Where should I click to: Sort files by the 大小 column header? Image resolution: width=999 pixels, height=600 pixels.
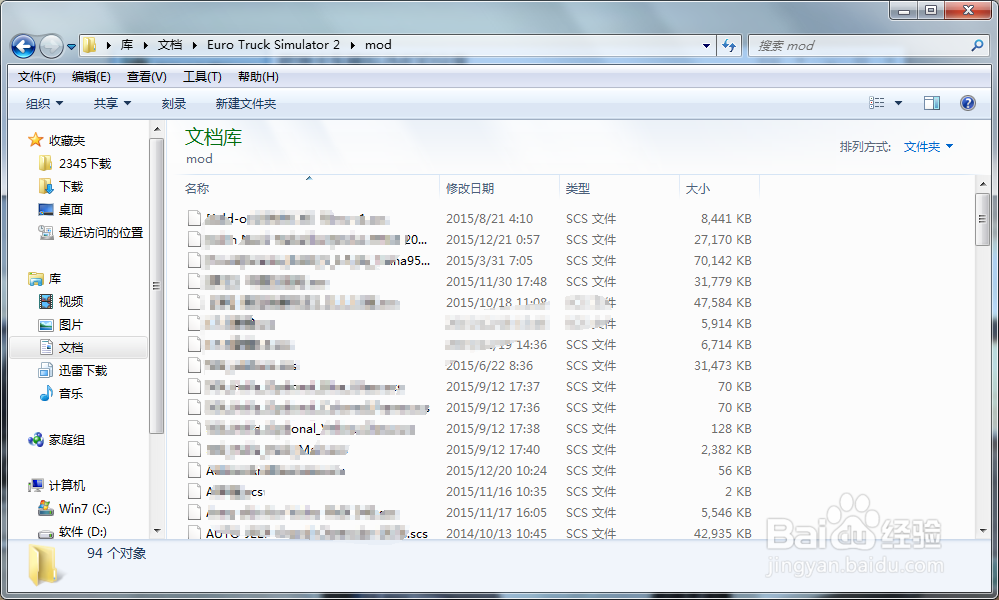[698, 189]
